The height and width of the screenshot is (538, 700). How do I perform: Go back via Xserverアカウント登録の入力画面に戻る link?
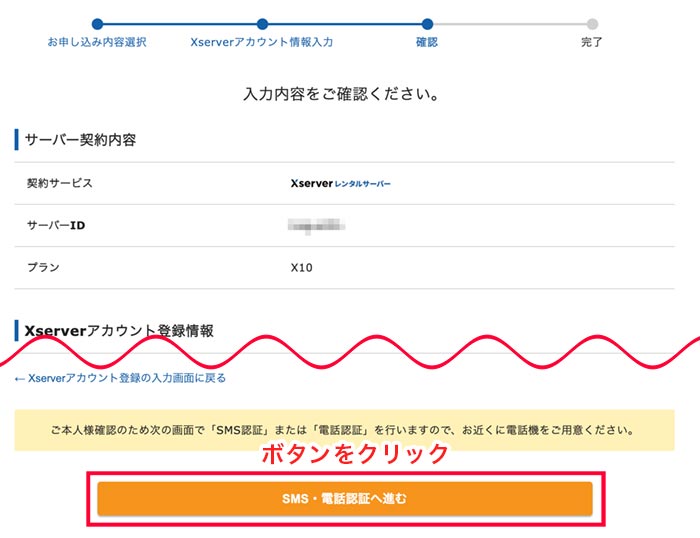click(x=120, y=378)
